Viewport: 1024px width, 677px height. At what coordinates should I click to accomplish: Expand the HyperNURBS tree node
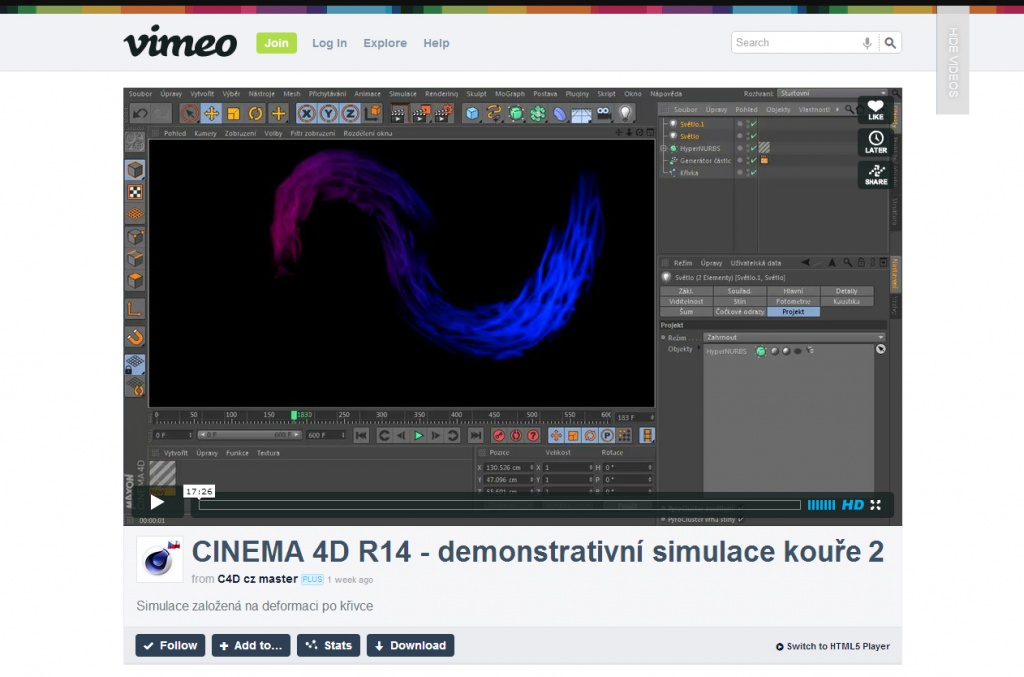[x=664, y=148]
